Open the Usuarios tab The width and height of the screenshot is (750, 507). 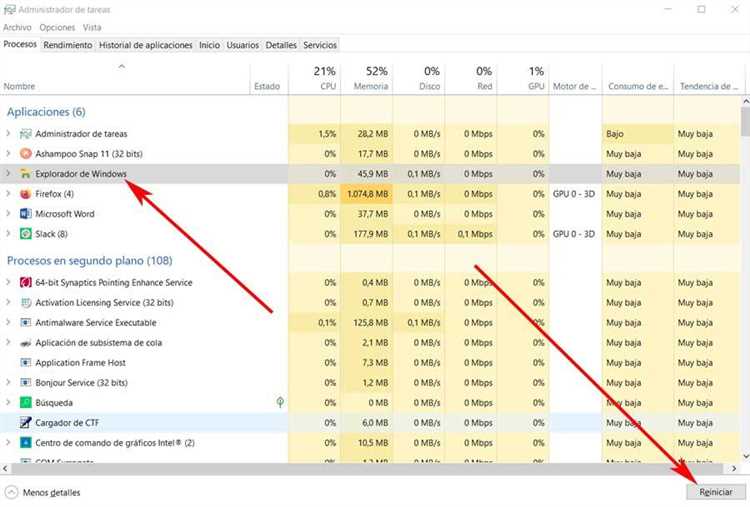pyautogui.click(x=243, y=45)
